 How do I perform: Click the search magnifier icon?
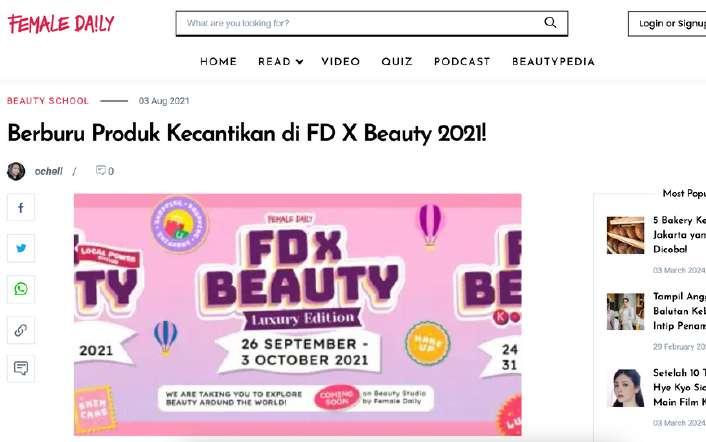click(550, 23)
